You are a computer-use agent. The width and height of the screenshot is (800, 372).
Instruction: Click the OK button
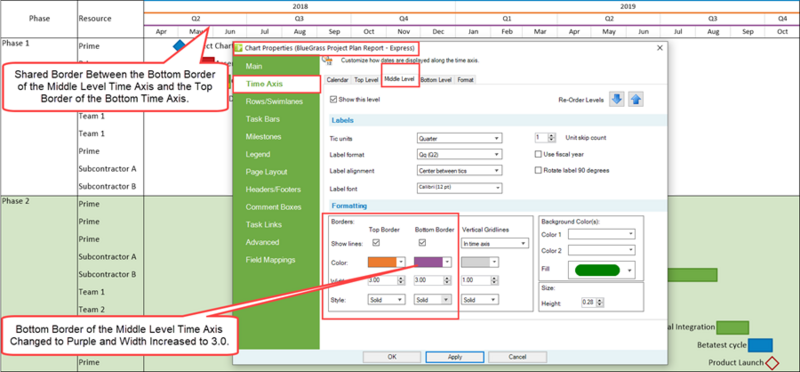392,357
